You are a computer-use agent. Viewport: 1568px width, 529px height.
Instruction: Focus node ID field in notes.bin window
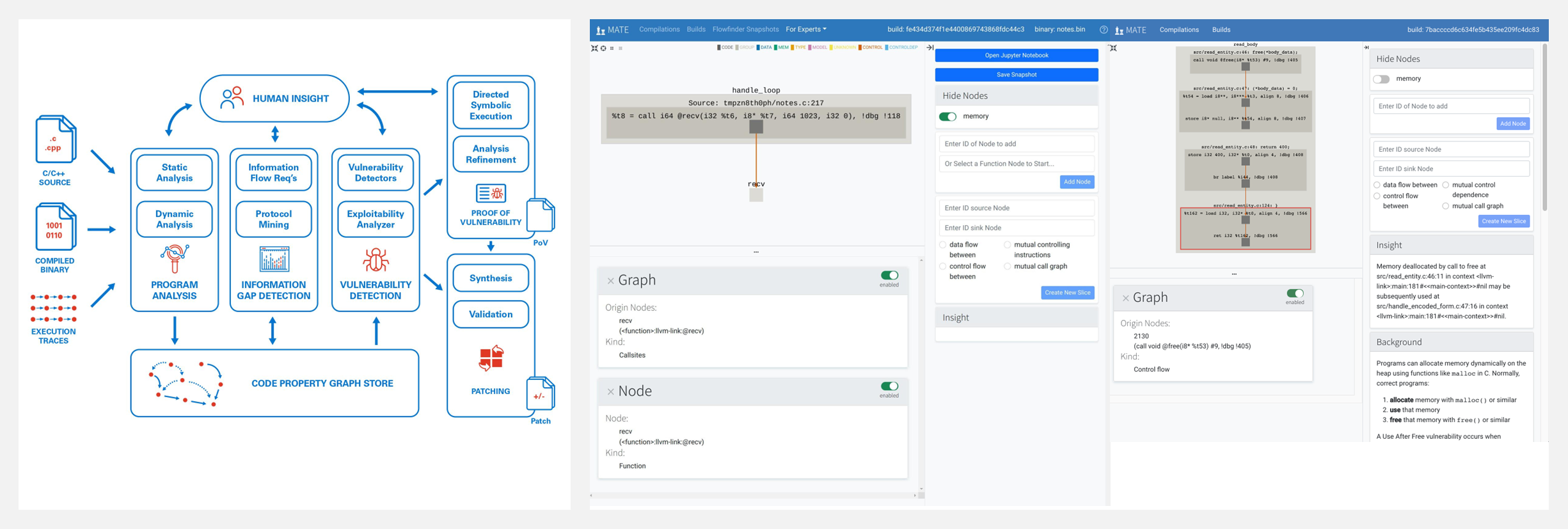[1017, 144]
